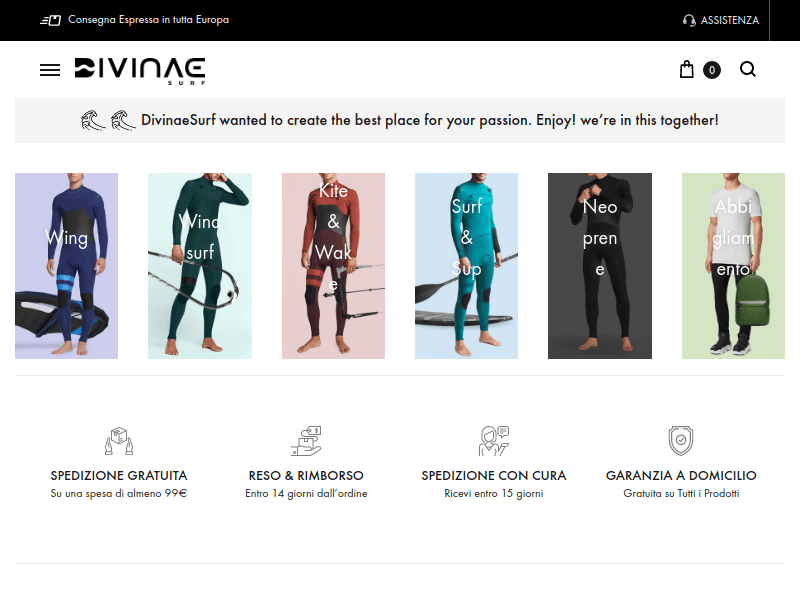
Task: Open the hamburger navigation menu
Action: point(50,70)
